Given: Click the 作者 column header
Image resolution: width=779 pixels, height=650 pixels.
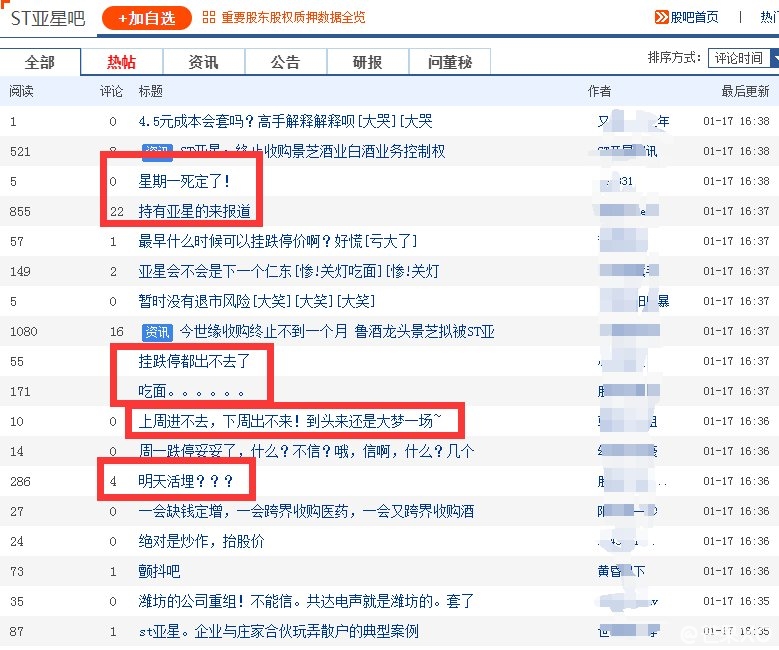Looking at the screenshot, I should (600, 91).
